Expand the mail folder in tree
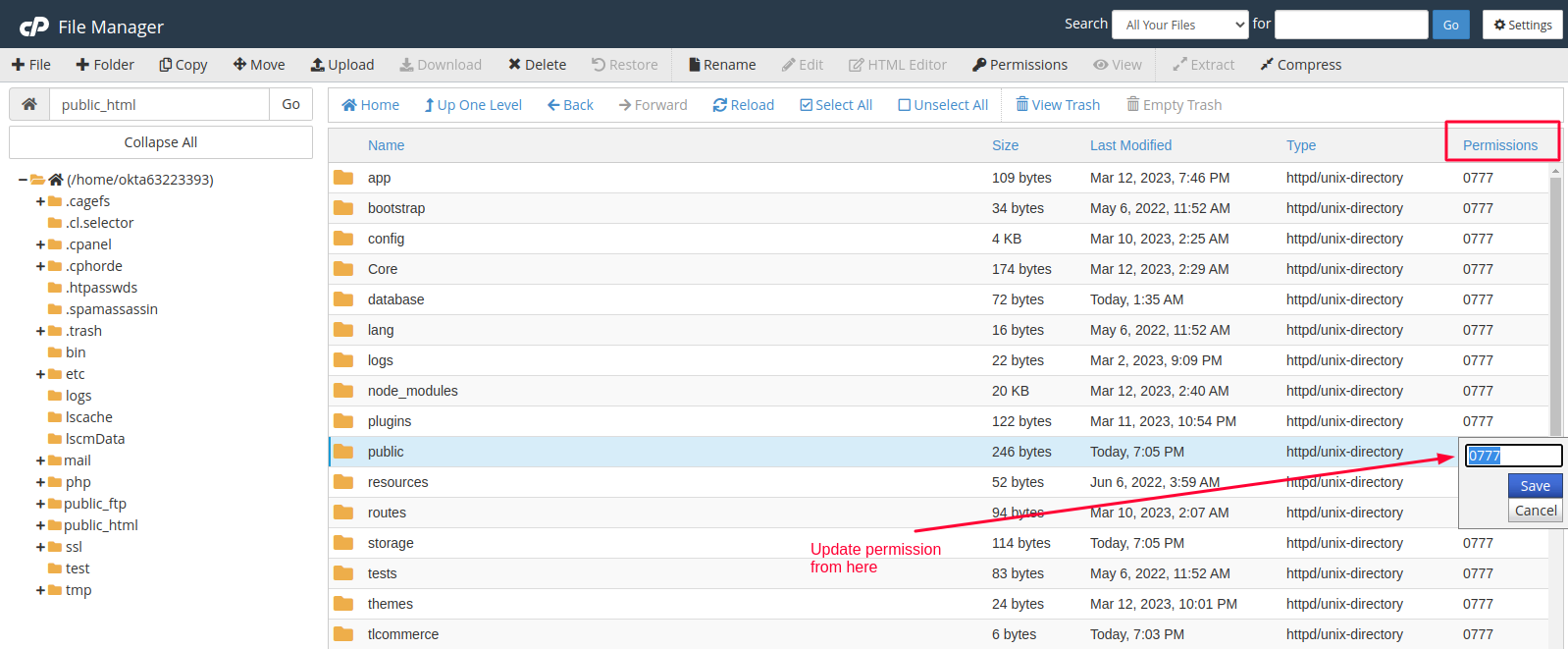Viewport: 1568px width, 649px height. (x=40, y=460)
